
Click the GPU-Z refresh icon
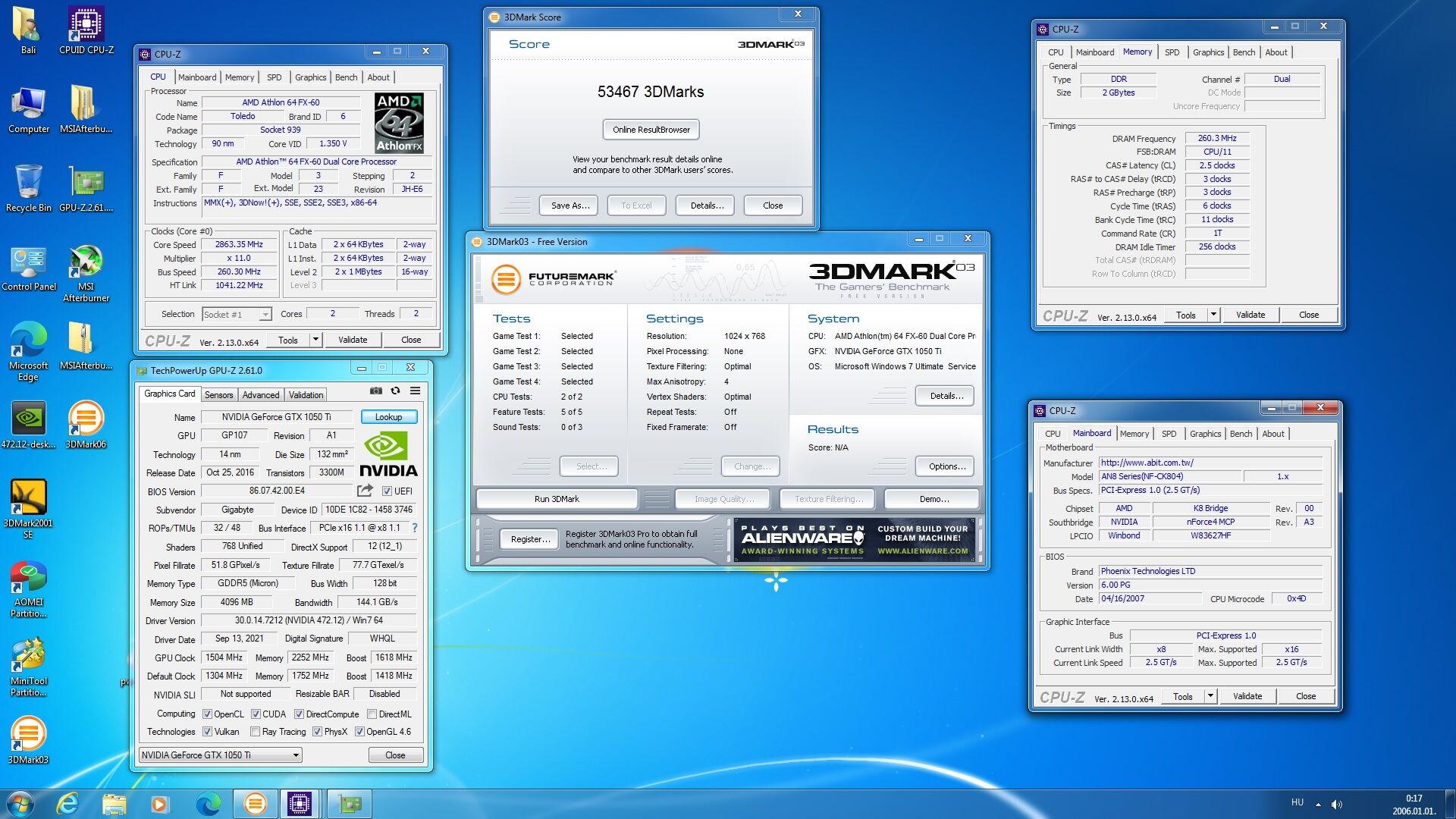tap(395, 391)
